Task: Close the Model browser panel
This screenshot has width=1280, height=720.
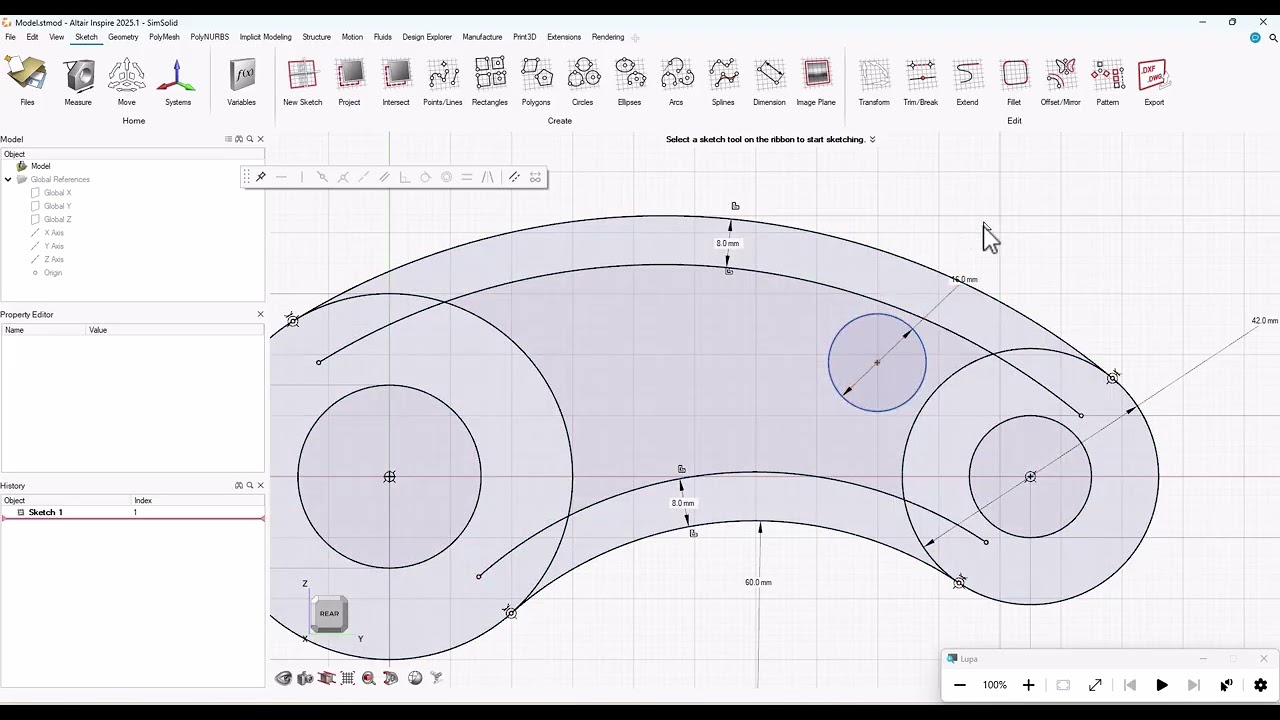Action: 261,139
